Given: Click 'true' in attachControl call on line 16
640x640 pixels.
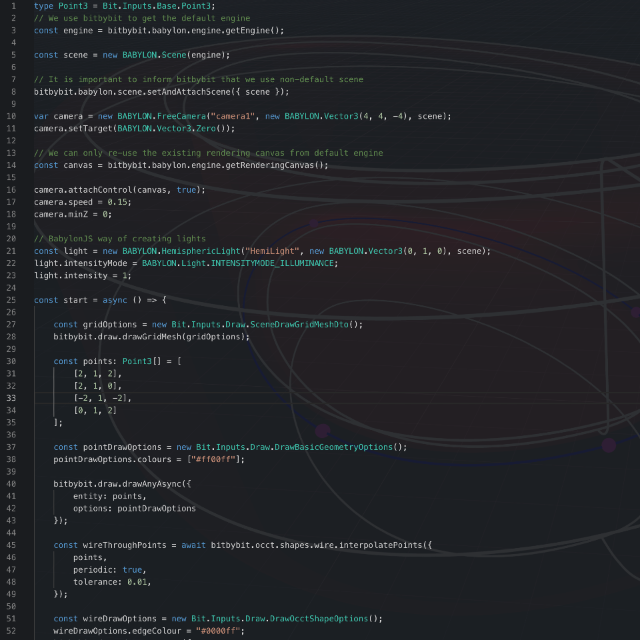Looking at the screenshot, I should (x=186, y=190).
